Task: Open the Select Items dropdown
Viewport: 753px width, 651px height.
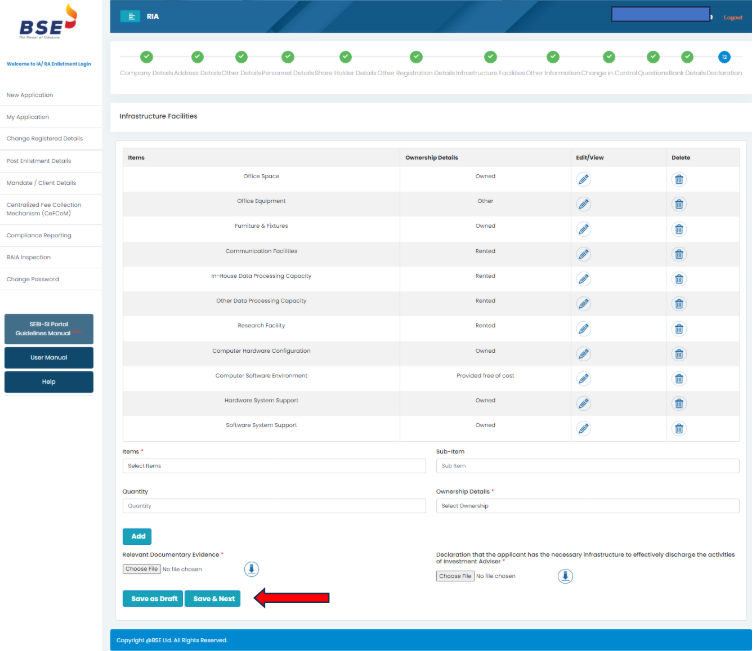Action: coord(273,466)
